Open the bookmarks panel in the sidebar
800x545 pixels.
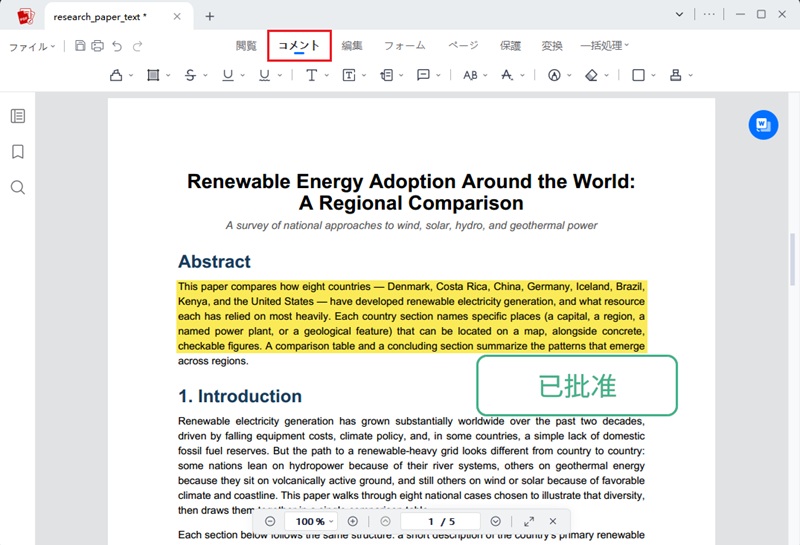[18, 152]
